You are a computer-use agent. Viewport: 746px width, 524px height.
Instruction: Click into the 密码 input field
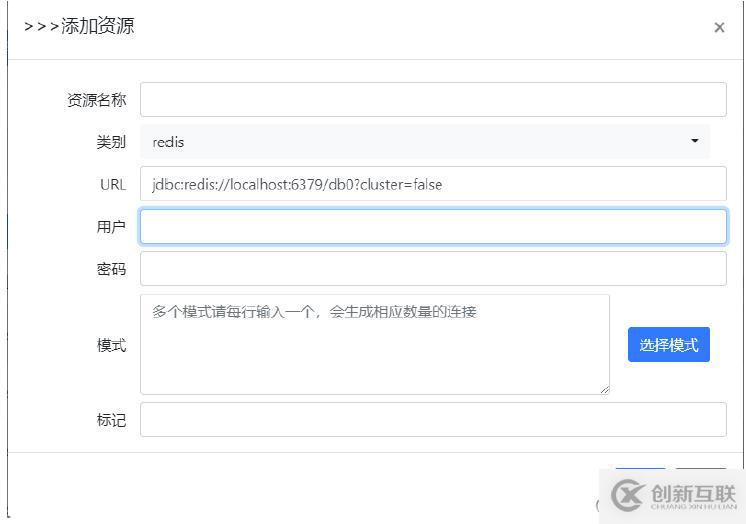(x=432, y=268)
